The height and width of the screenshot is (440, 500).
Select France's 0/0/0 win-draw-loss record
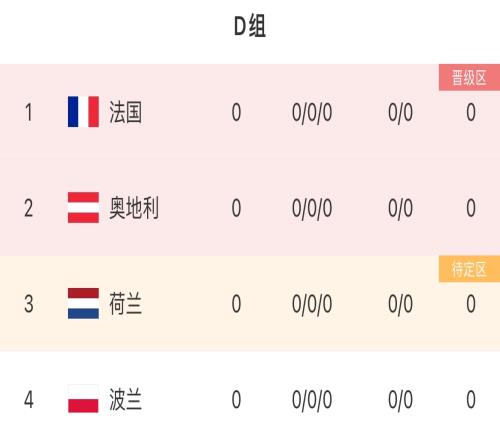(x=312, y=113)
